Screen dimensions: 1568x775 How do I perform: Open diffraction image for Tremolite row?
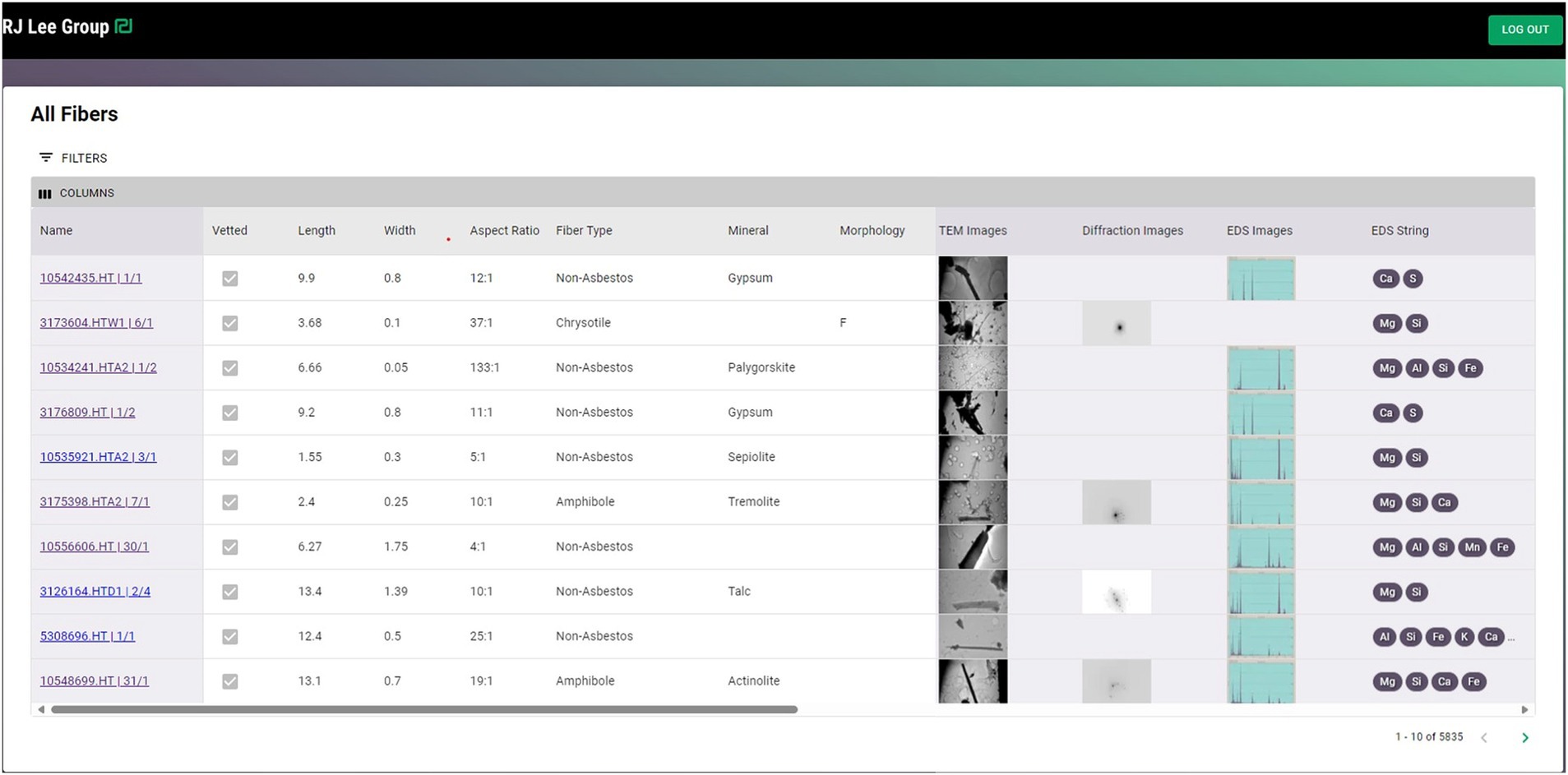coord(1117,502)
